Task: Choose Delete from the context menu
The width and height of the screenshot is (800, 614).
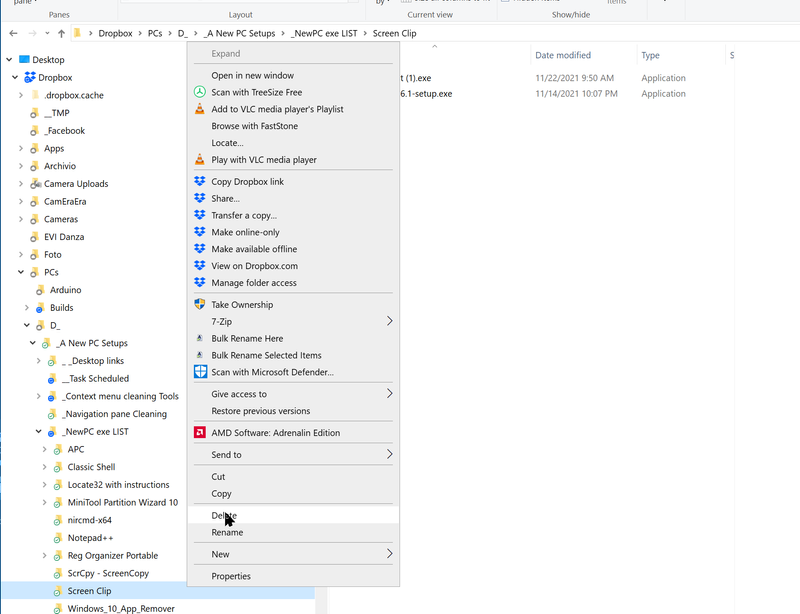Action: tap(224, 515)
